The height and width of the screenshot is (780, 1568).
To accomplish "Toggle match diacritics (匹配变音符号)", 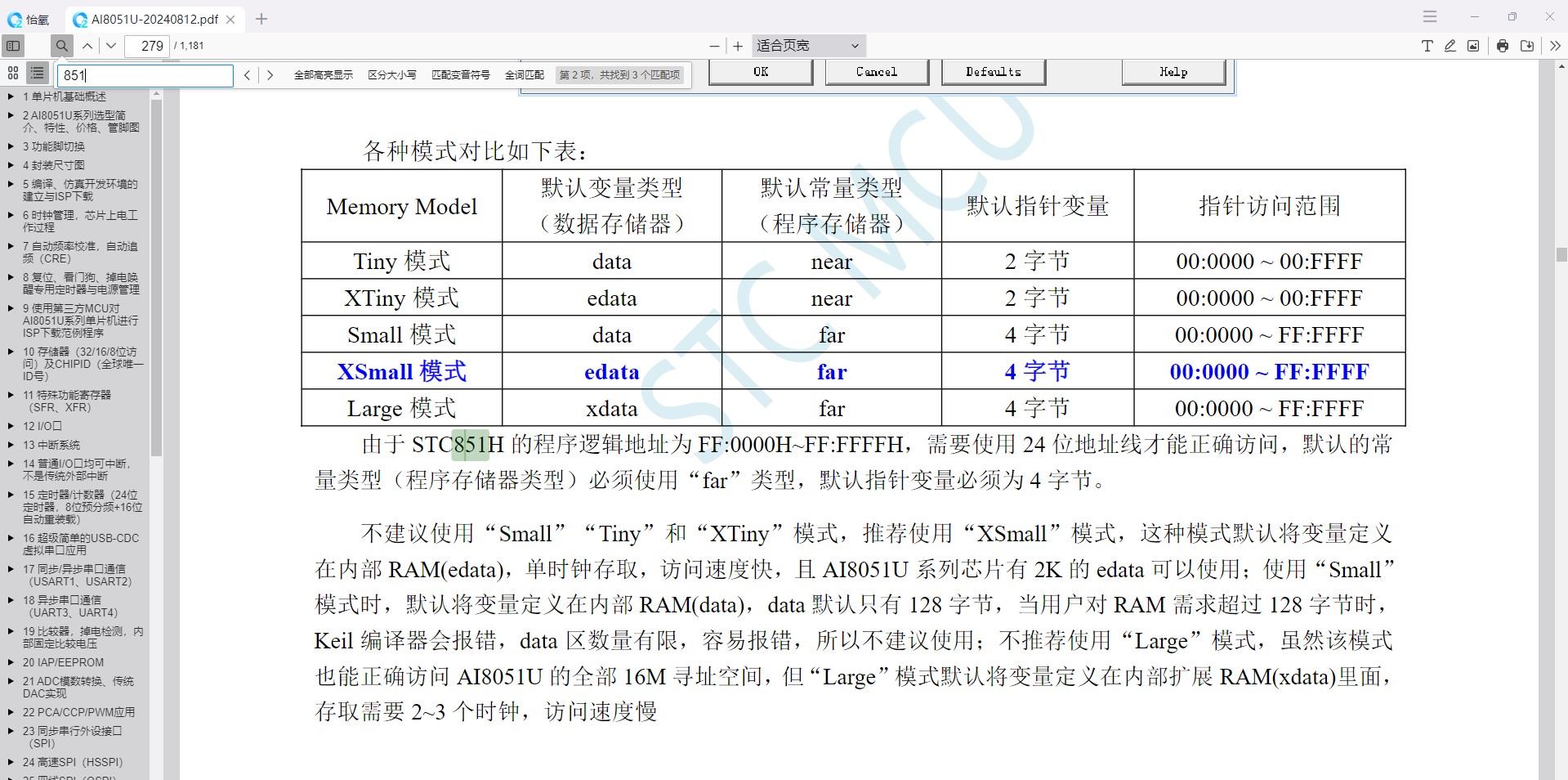I will tap(461, 75).
